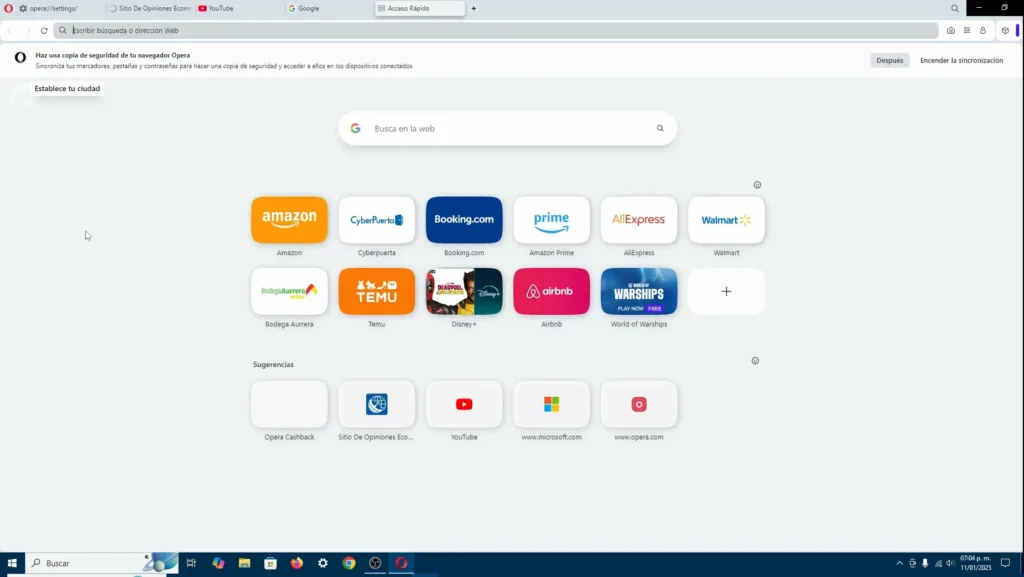Open the Disney+ speed dial tile

(x=464, y=291)
